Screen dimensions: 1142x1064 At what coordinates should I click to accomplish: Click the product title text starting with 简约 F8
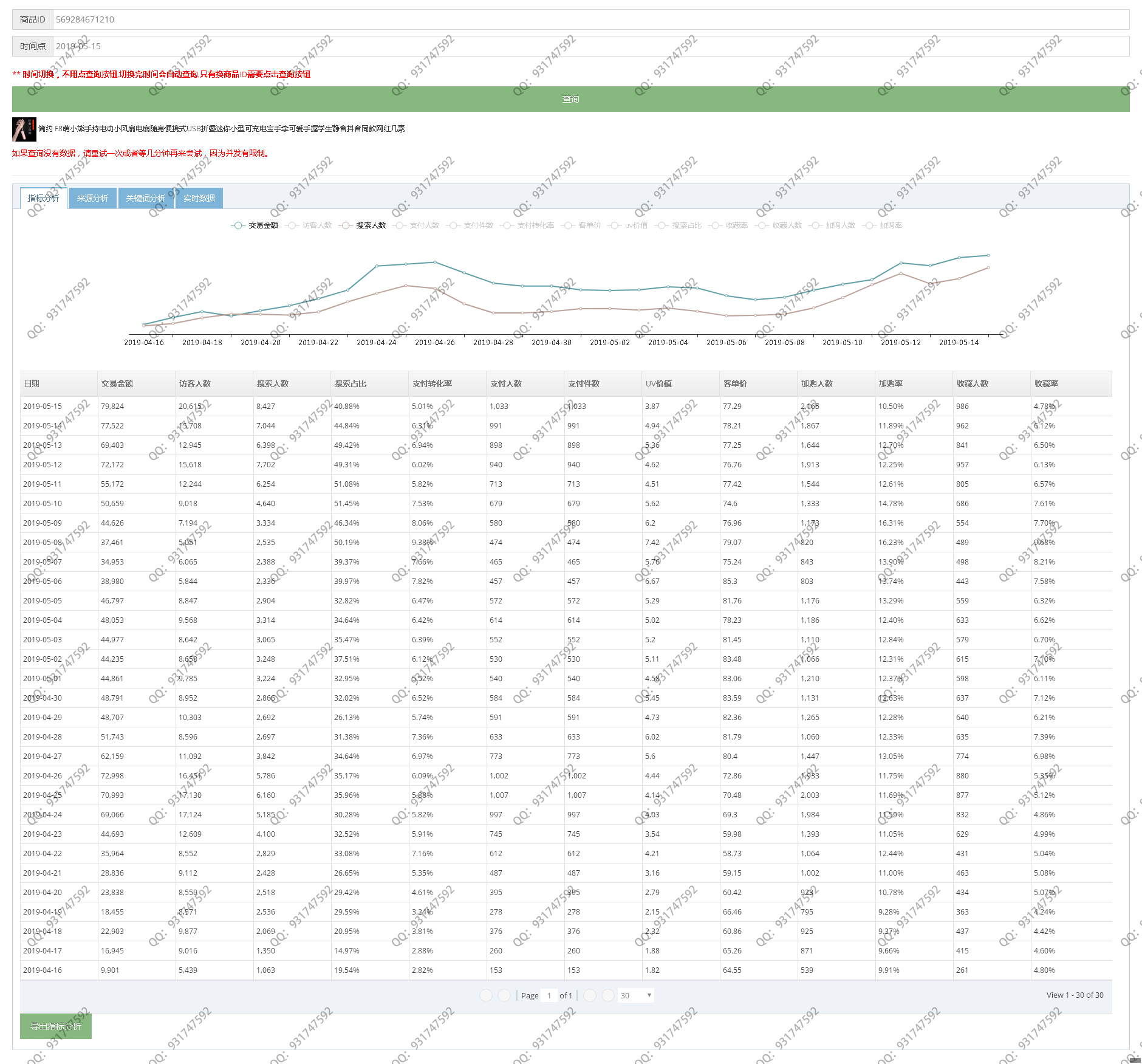221,129
